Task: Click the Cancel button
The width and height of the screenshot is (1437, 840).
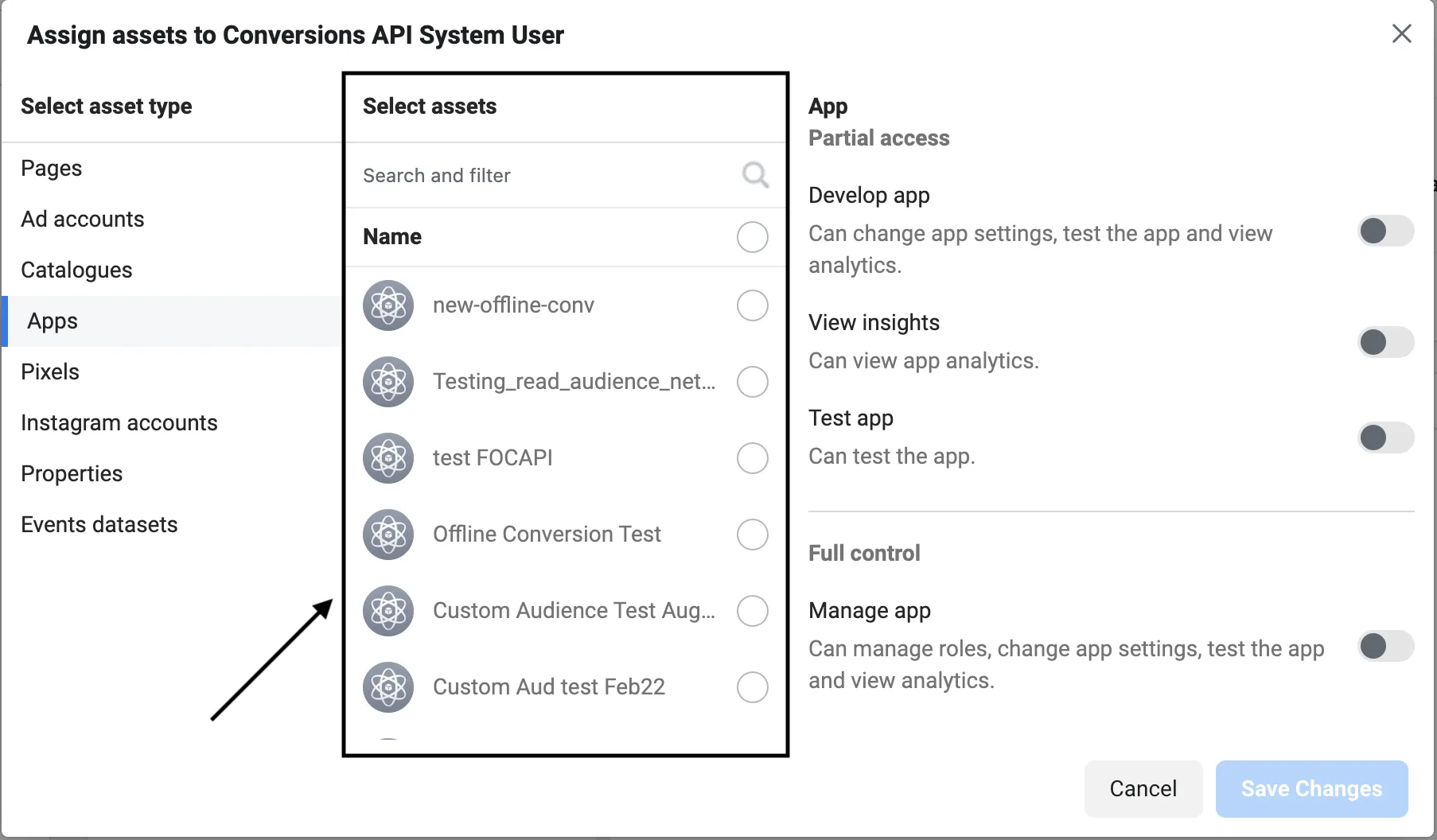Action: (x=1143, y=788)
